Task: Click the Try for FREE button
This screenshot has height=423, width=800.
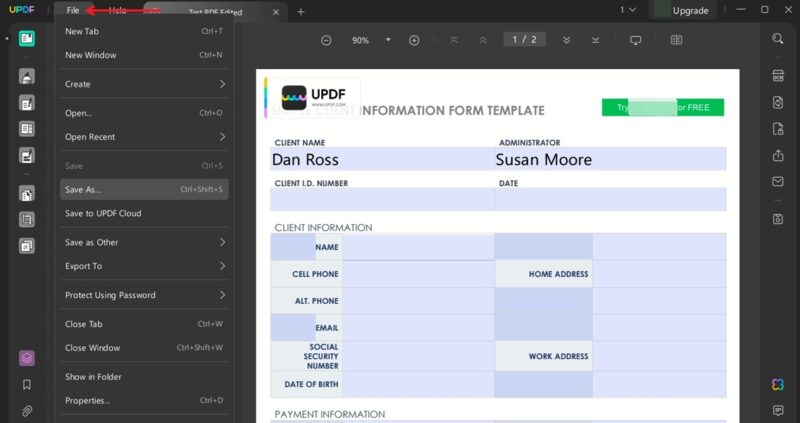Action: pyautogui.click(x=663, y=108)
